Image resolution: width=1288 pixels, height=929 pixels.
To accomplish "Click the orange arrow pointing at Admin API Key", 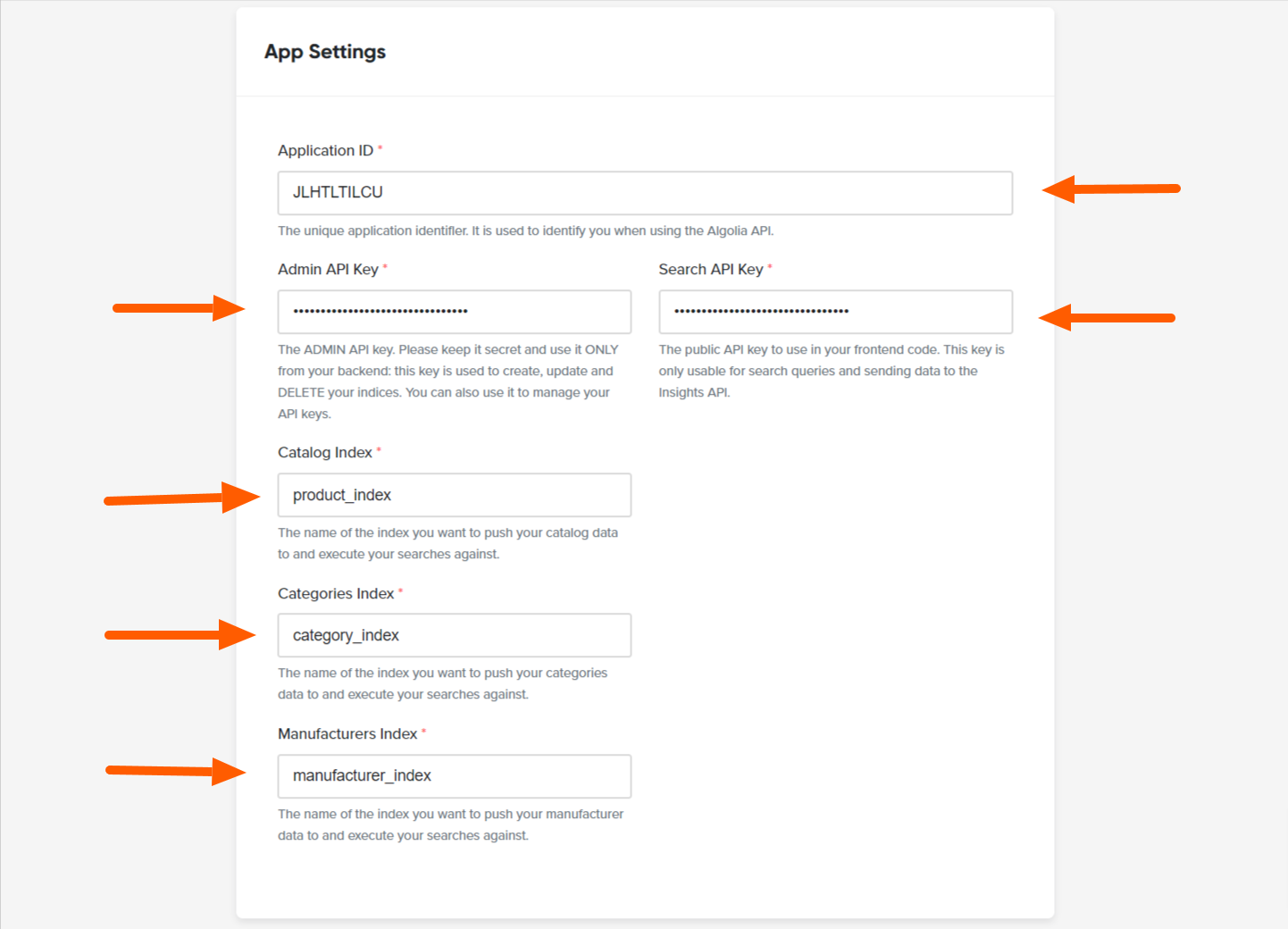I will [x=179, y=308].
